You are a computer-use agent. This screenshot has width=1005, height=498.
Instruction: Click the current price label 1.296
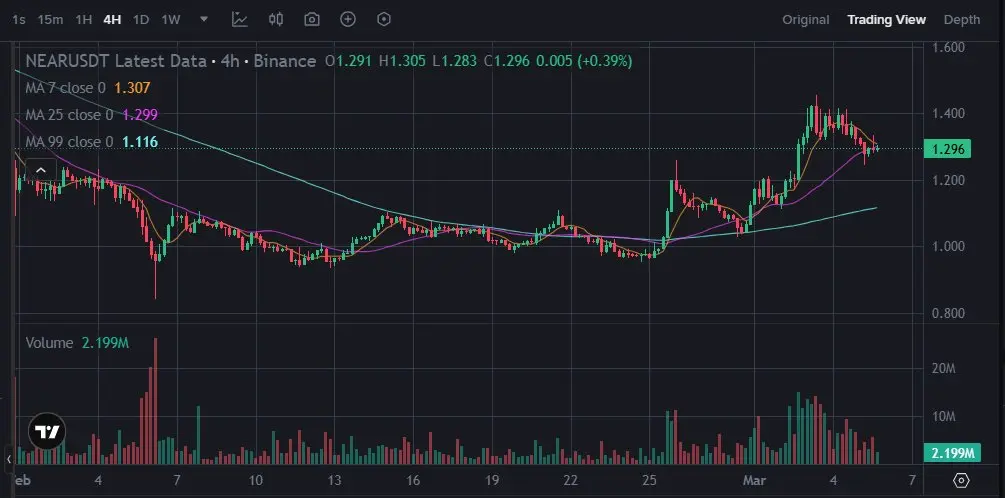point(947,149)
